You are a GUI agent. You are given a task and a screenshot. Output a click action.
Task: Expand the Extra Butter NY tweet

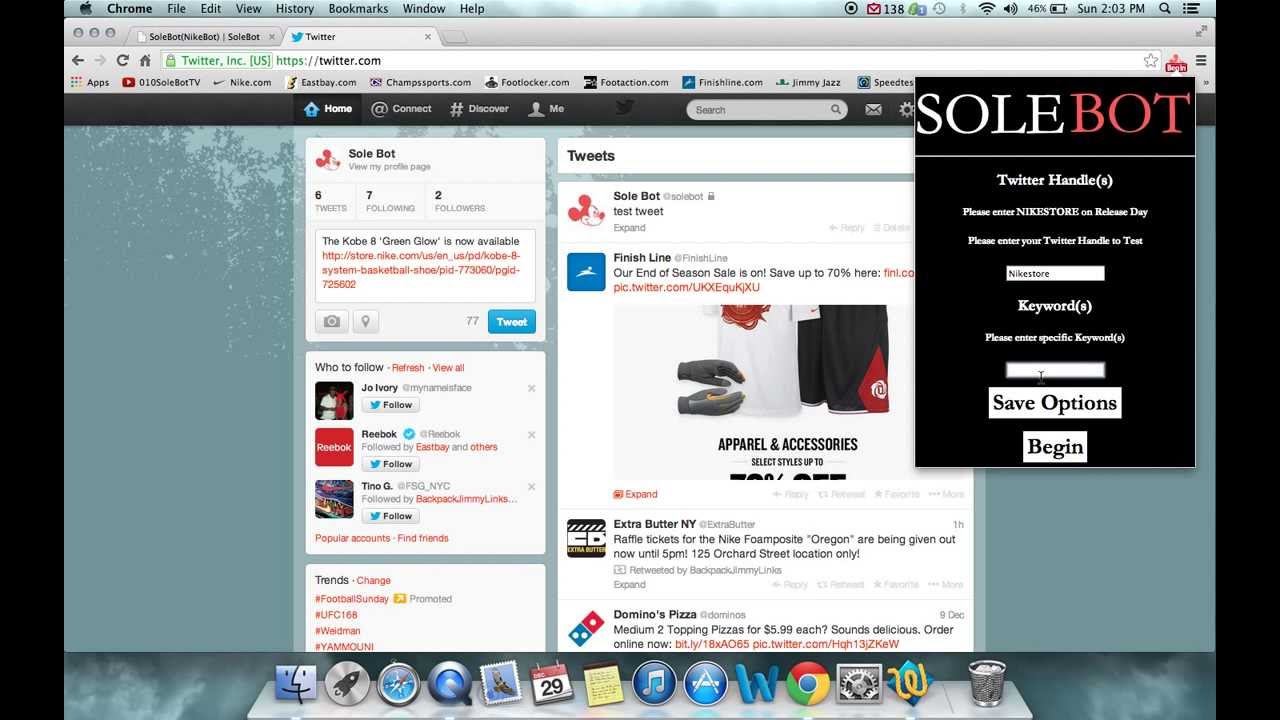(x=629, y=585)
